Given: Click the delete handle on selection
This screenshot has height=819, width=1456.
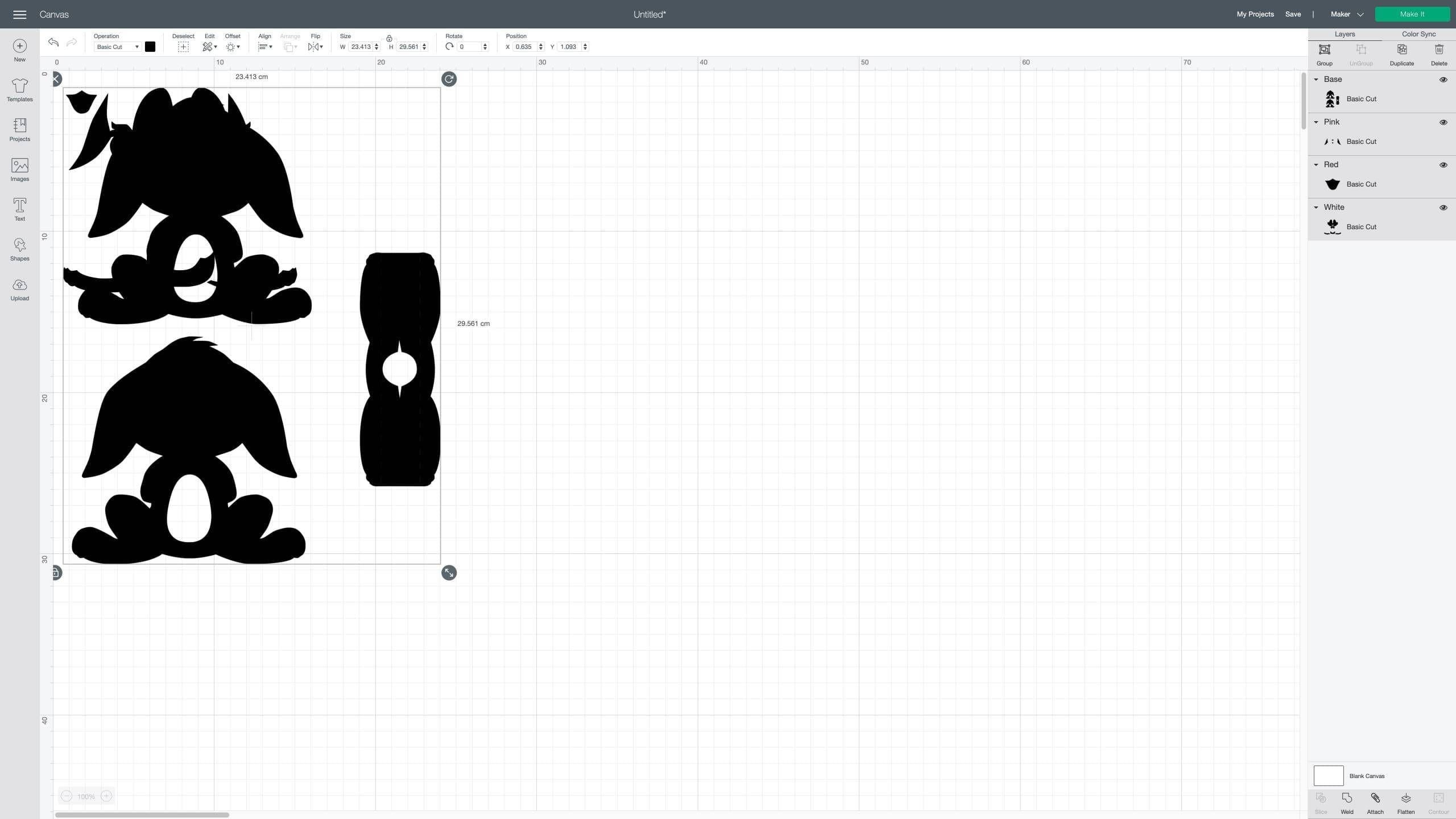Looking at the screenshot, I should 56,79.
